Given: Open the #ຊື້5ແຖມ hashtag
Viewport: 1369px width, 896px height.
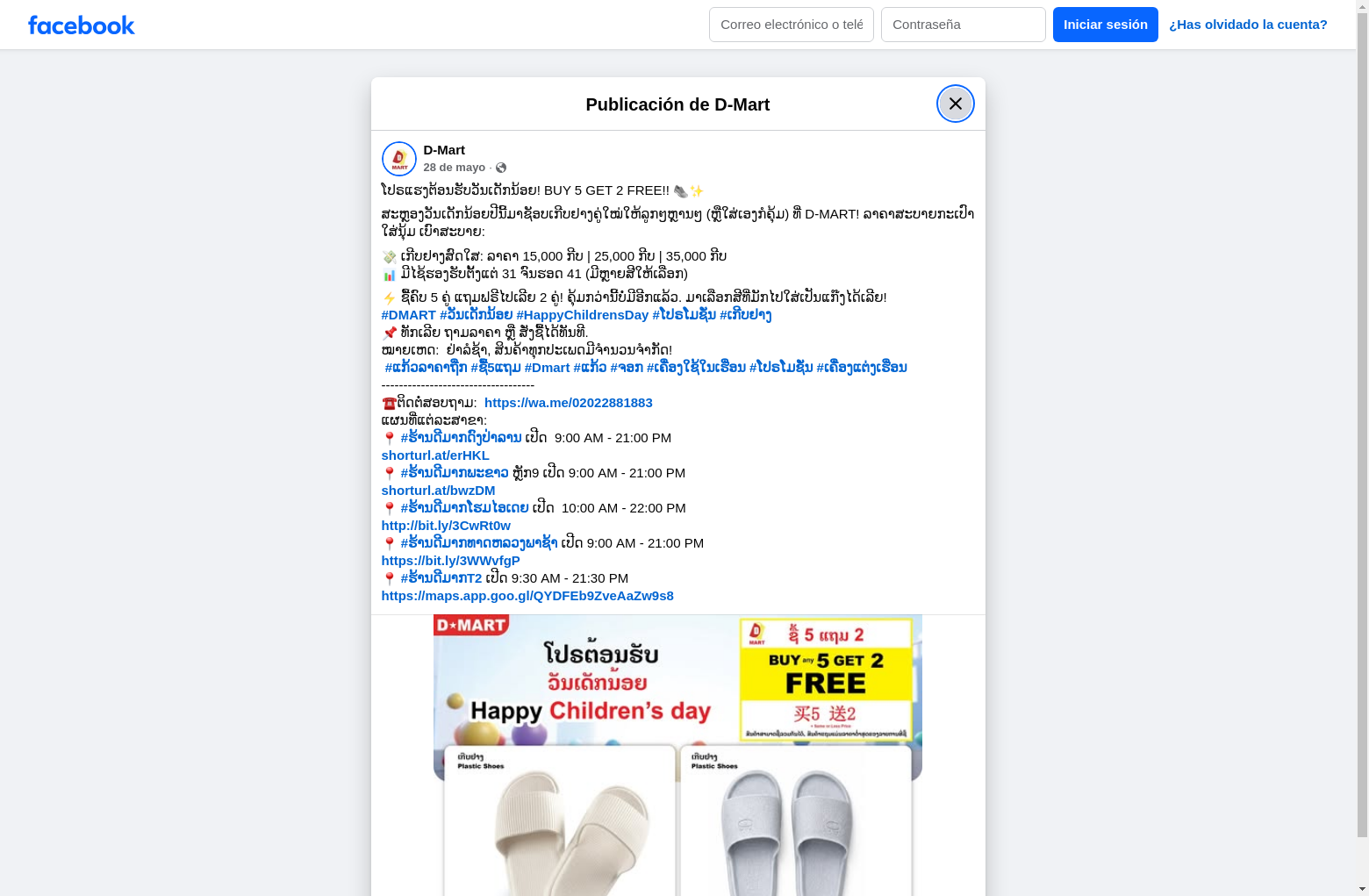Looking at the screenshot, I should tap(496, 368).
